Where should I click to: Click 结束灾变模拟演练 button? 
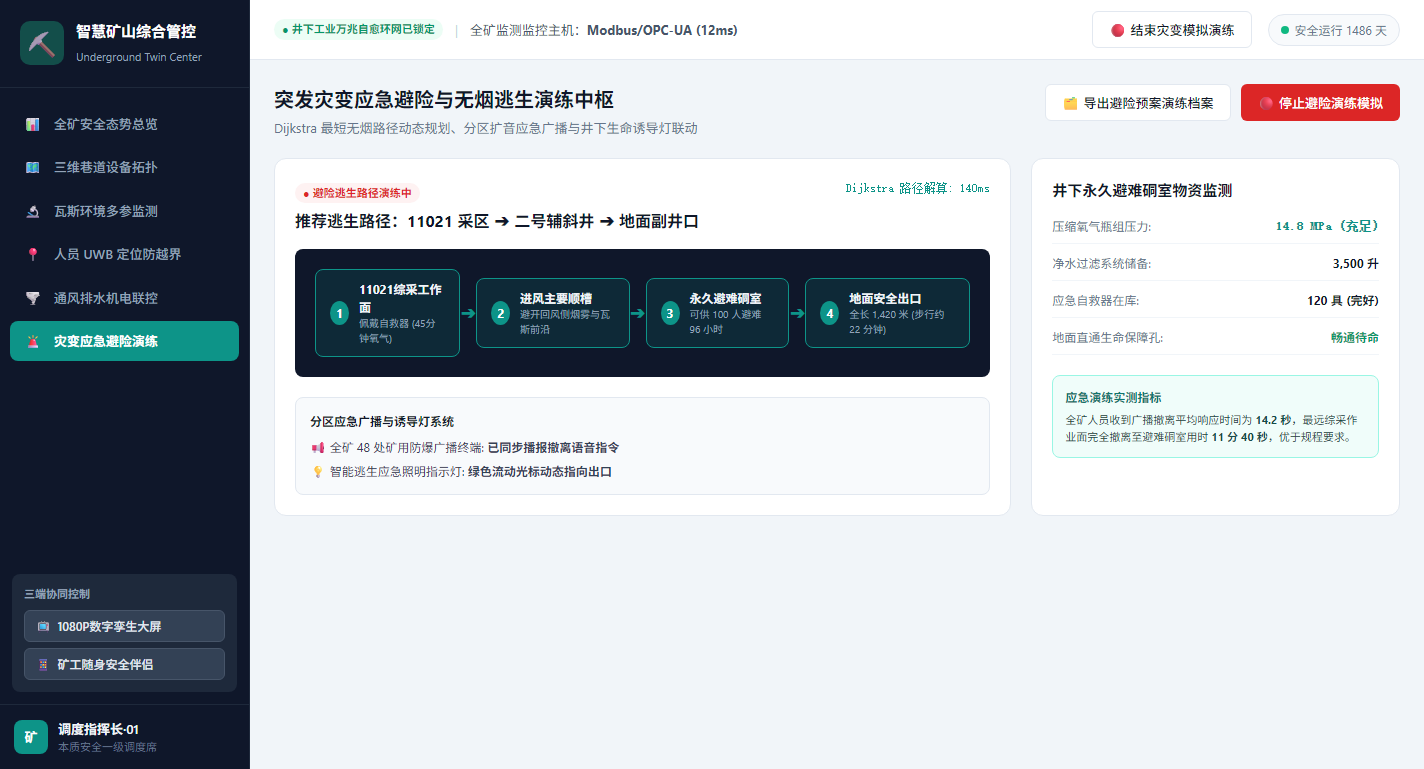(1172, 30)
